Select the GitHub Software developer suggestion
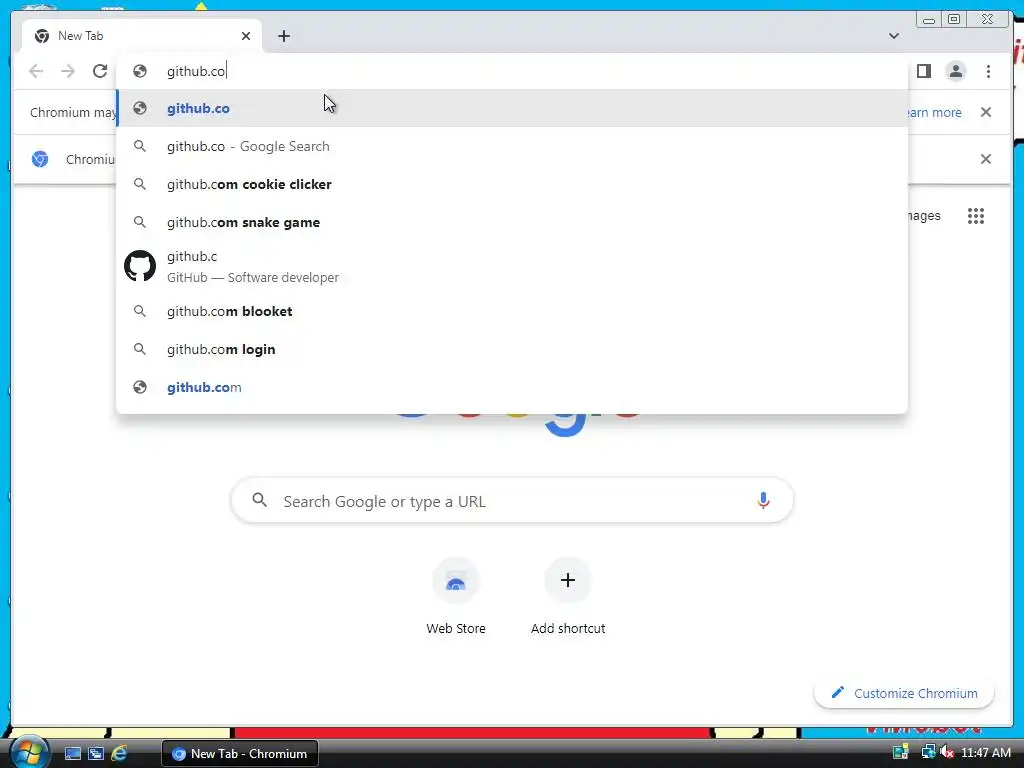The image size is (1024, 768). point(512,266)
